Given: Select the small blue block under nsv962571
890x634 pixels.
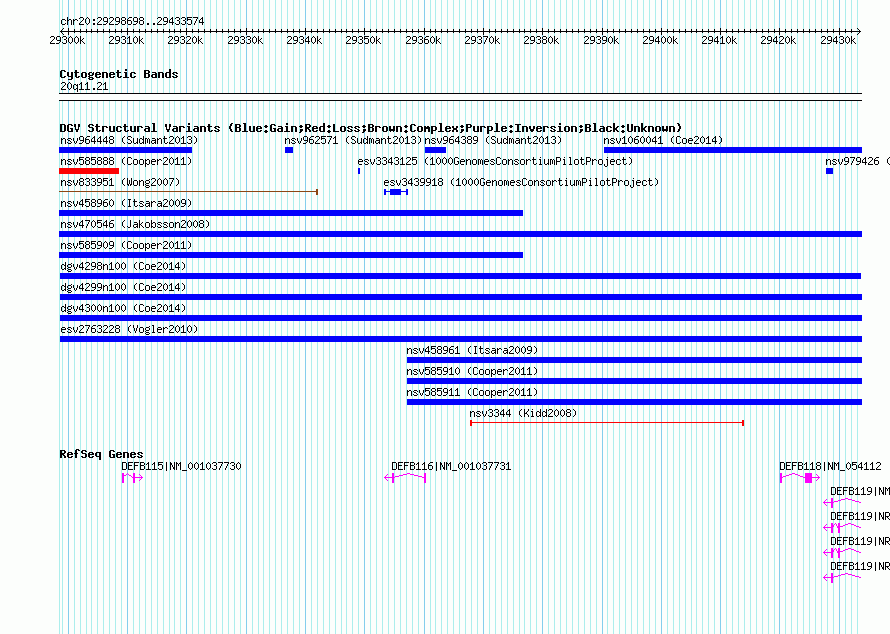Looking at the screenshot, I should [289, 150].
